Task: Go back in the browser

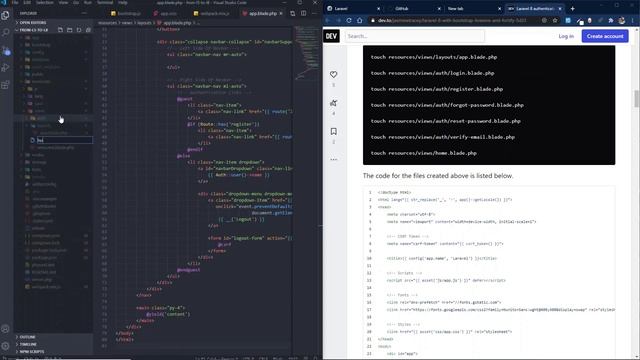Action: point(328,20)
